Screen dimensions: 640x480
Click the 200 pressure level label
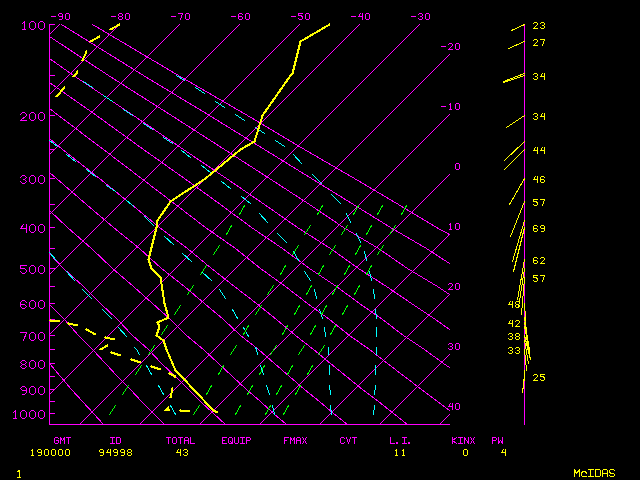tap(33, 117)
